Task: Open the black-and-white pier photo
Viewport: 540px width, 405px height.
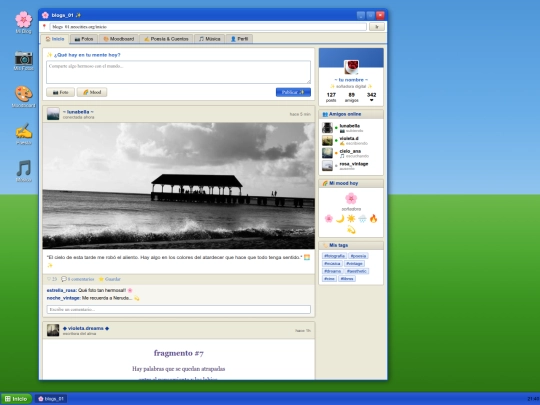Action: (178, 186)
